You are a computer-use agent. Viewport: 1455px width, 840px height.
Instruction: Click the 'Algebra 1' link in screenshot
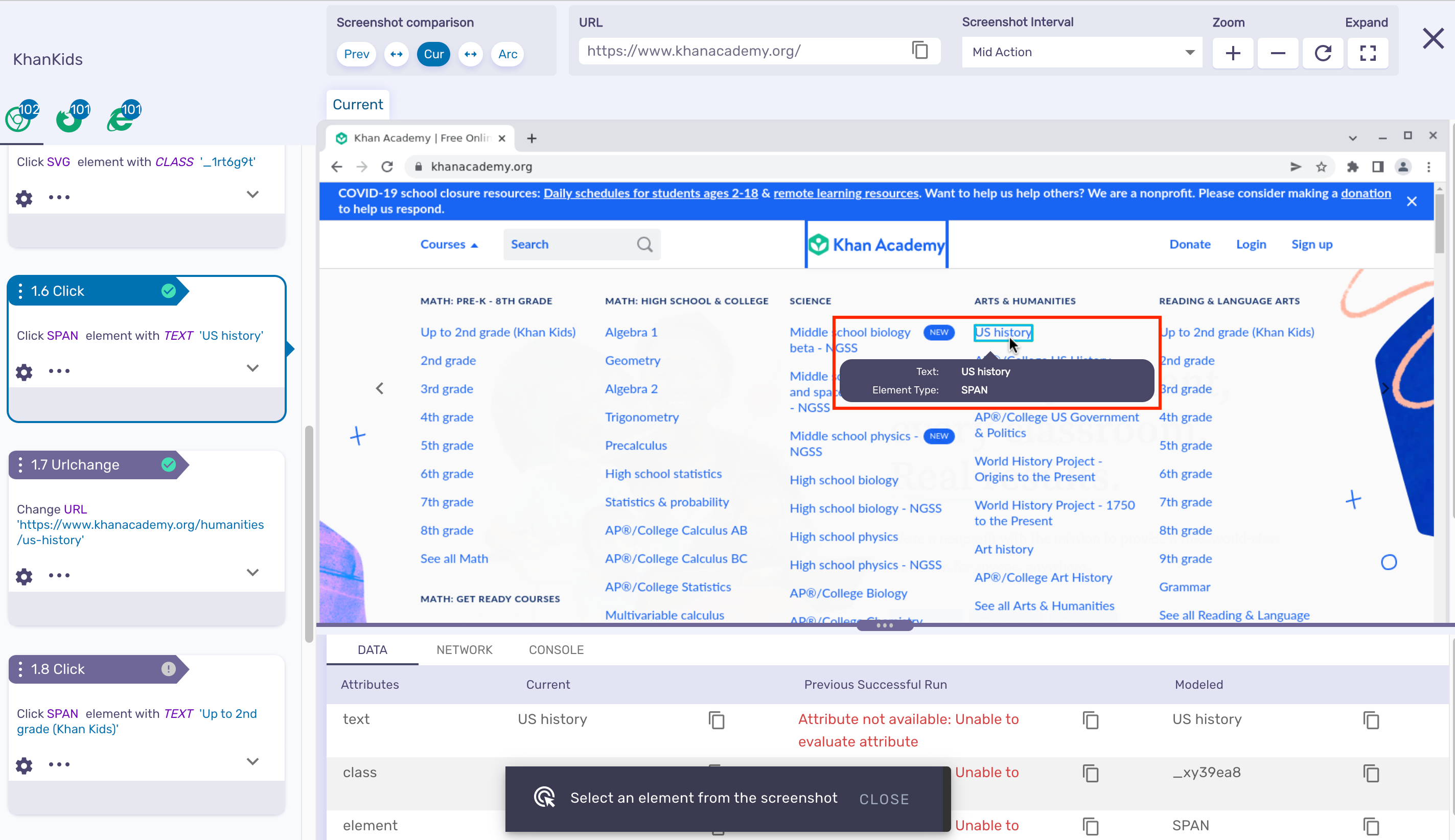coord(631,333)
